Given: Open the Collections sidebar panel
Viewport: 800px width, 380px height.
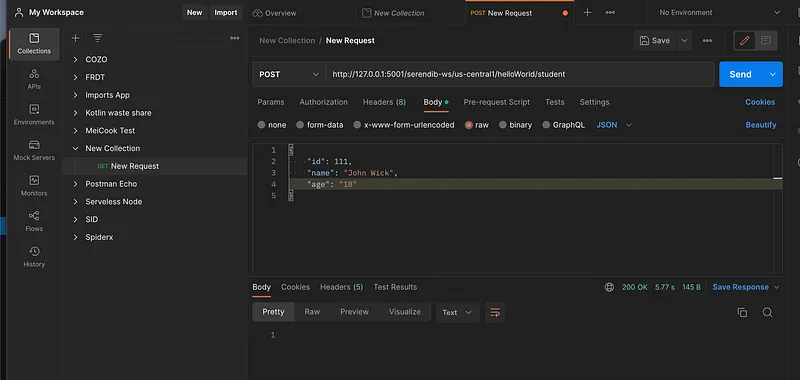Looking at the screenshot, I should [x=34, y=44].
